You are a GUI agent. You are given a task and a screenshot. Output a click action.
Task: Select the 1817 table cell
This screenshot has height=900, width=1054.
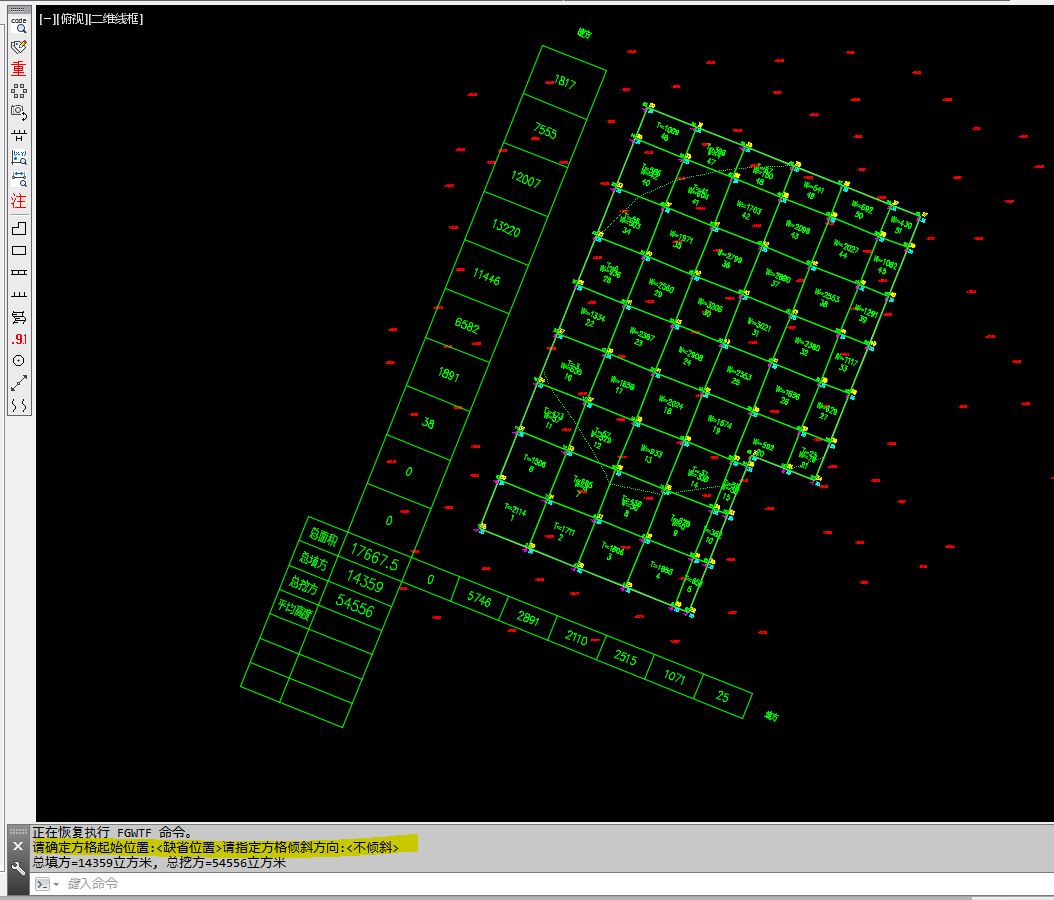(565, 82)
